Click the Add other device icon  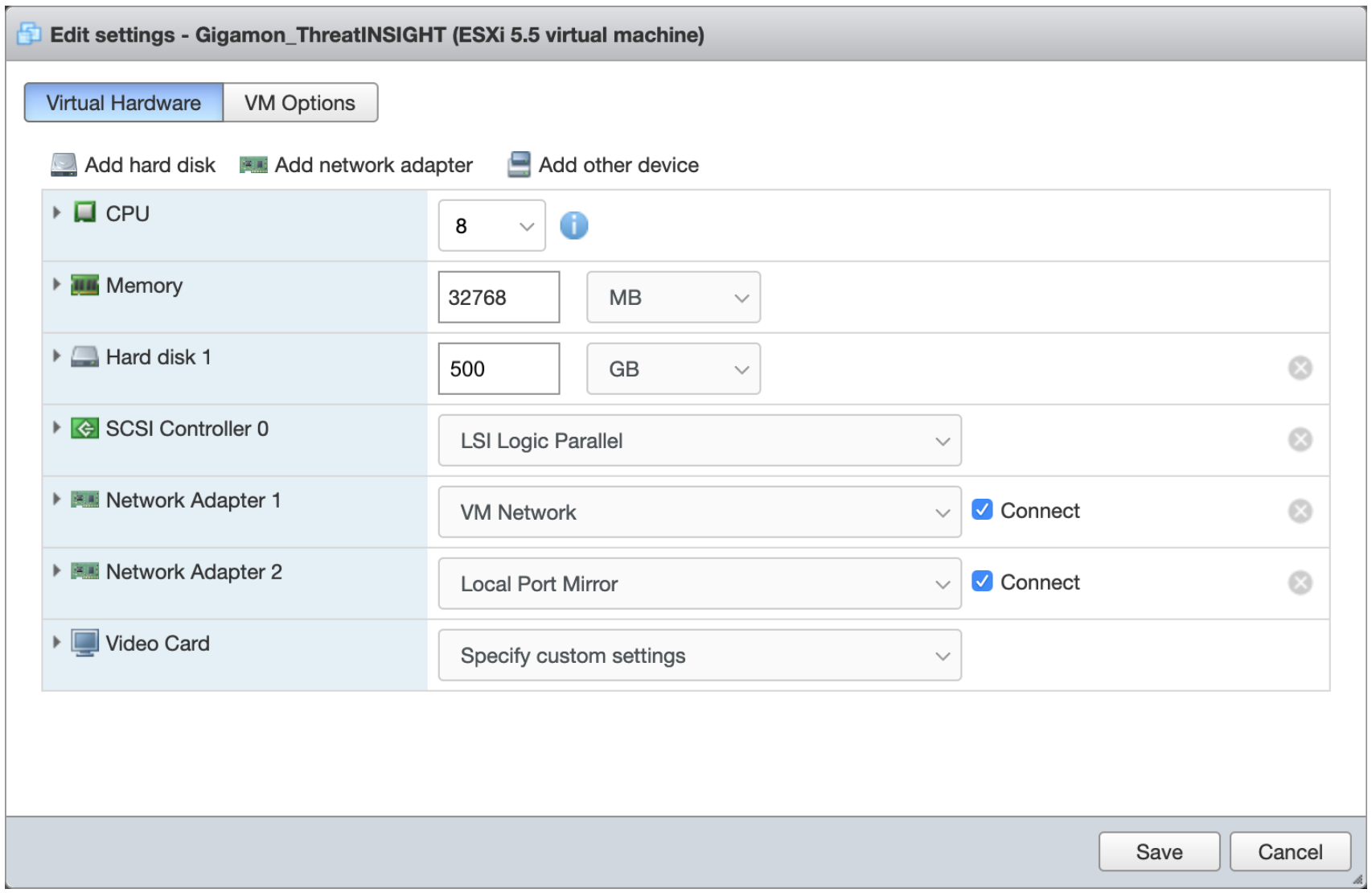coord(519,164)
